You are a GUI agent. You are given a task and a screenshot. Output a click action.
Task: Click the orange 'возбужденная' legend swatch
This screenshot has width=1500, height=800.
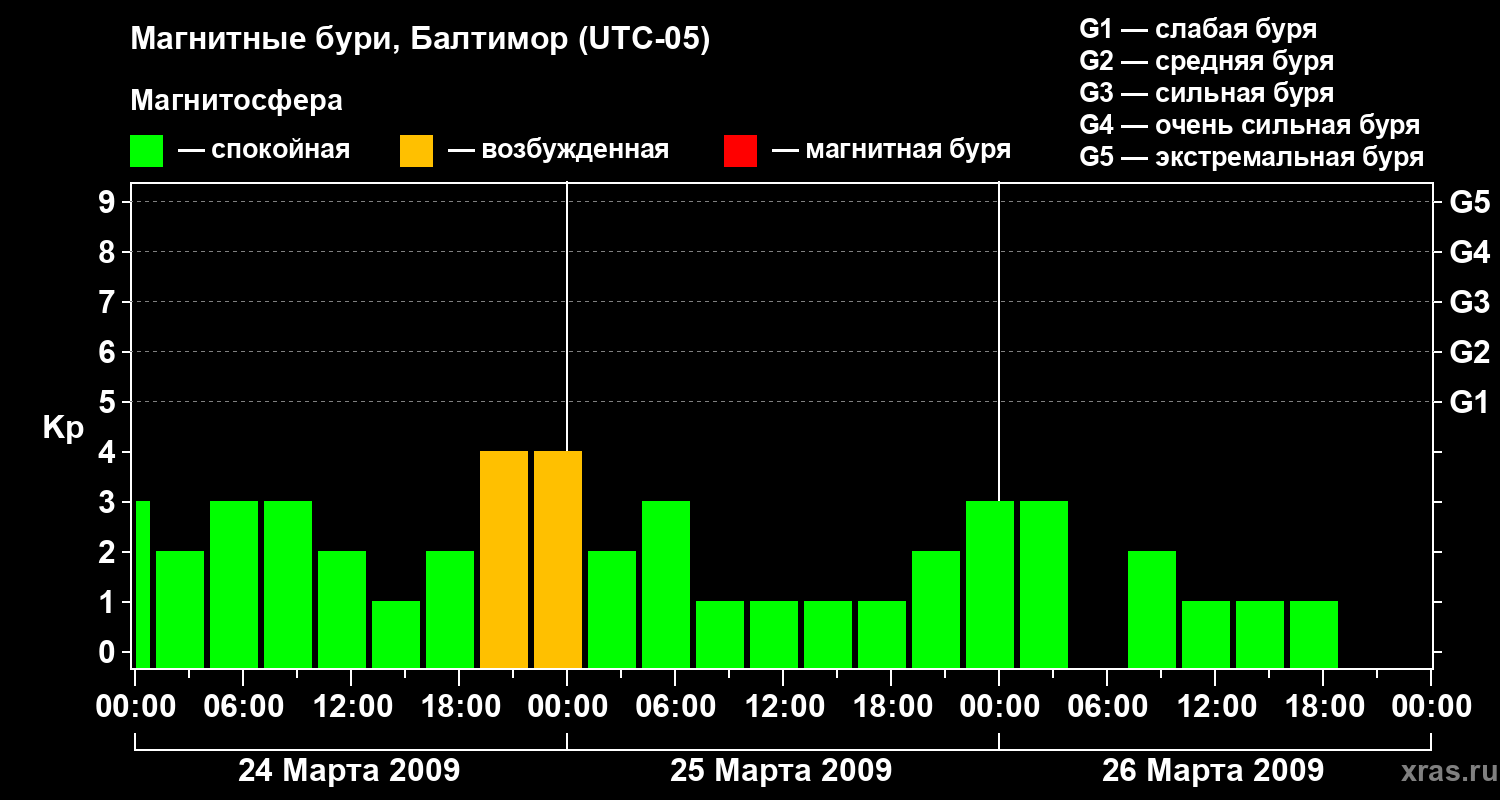[x=416, y=151]
